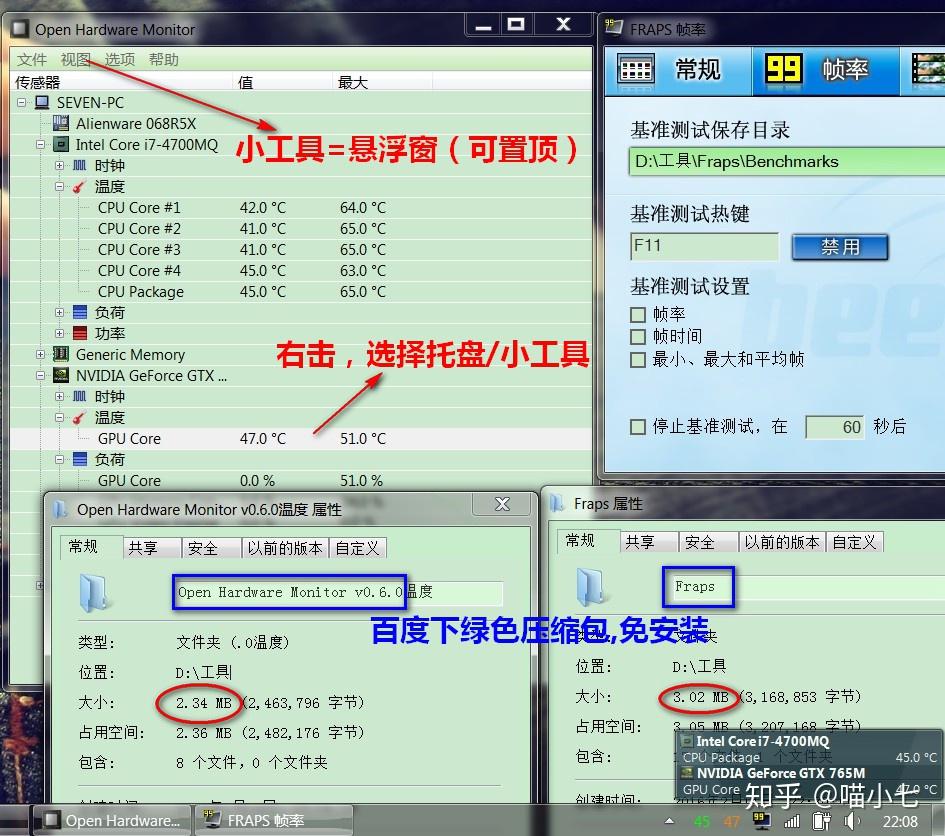Open the network signal tray icon
This screenshot has height=836, width=945.
tap(791, 821)
